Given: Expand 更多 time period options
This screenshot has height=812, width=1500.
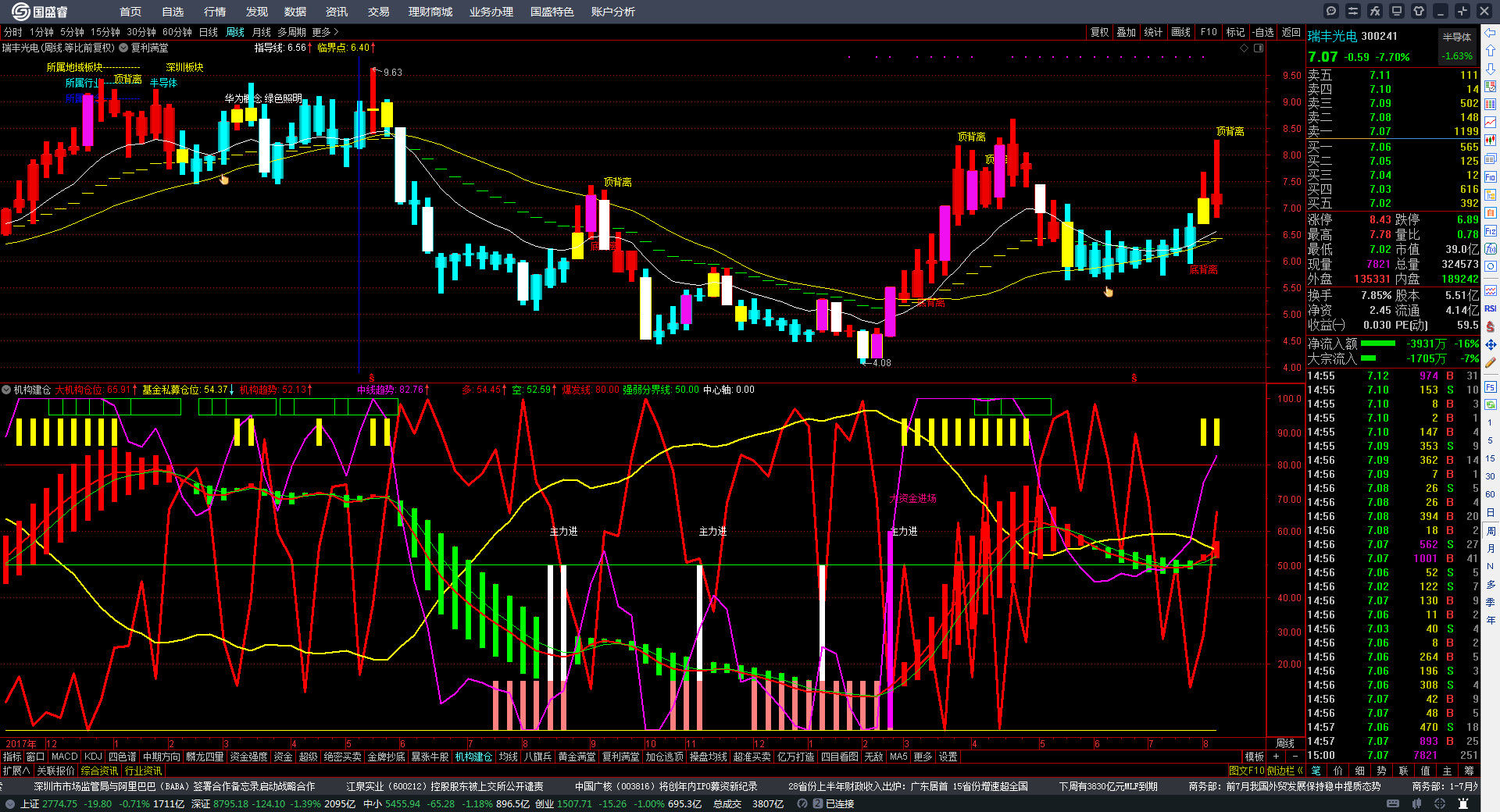Looking at the screenshot, I should tap(325, 32).
